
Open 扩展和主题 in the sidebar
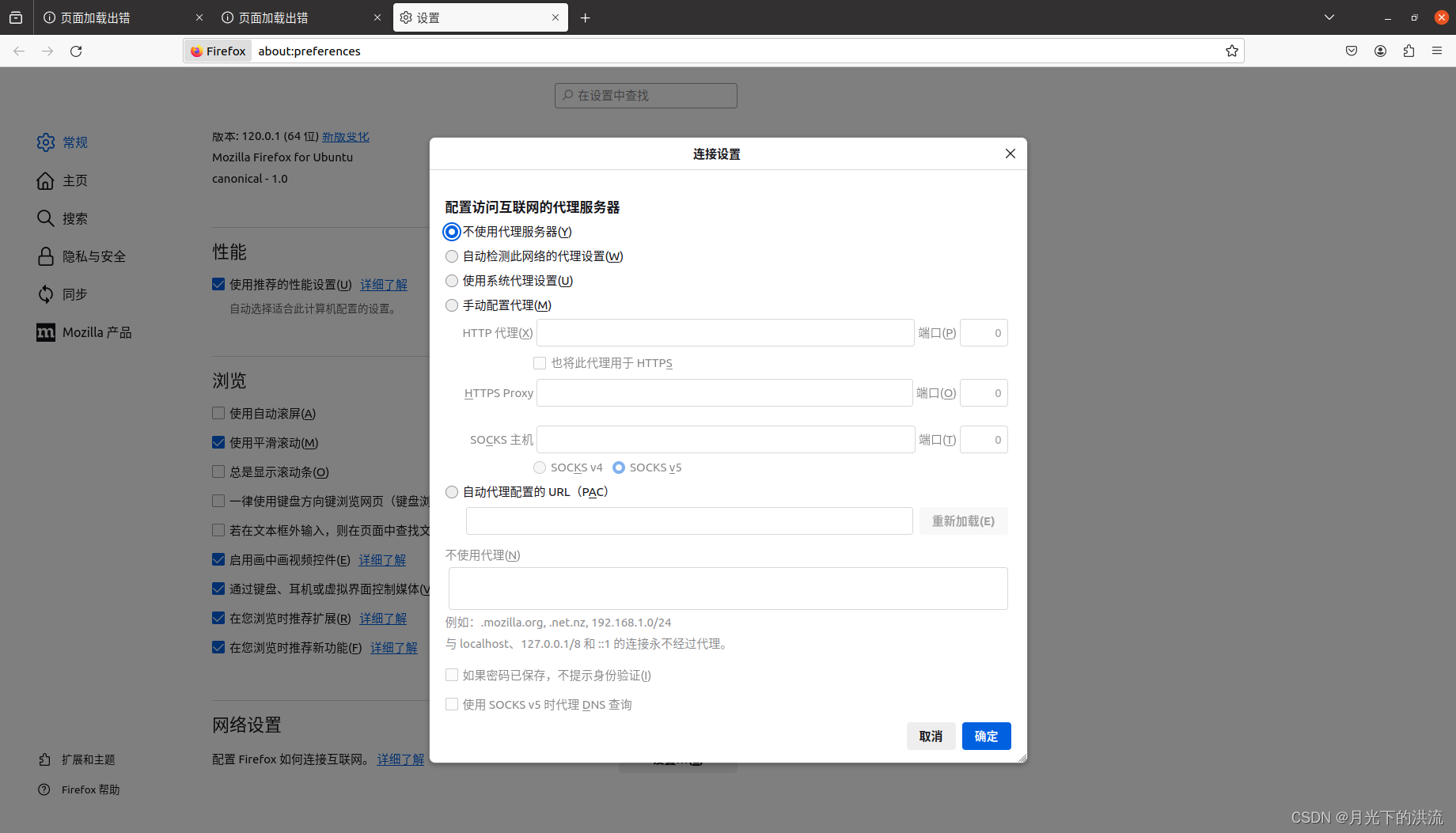tap(88, 759)
